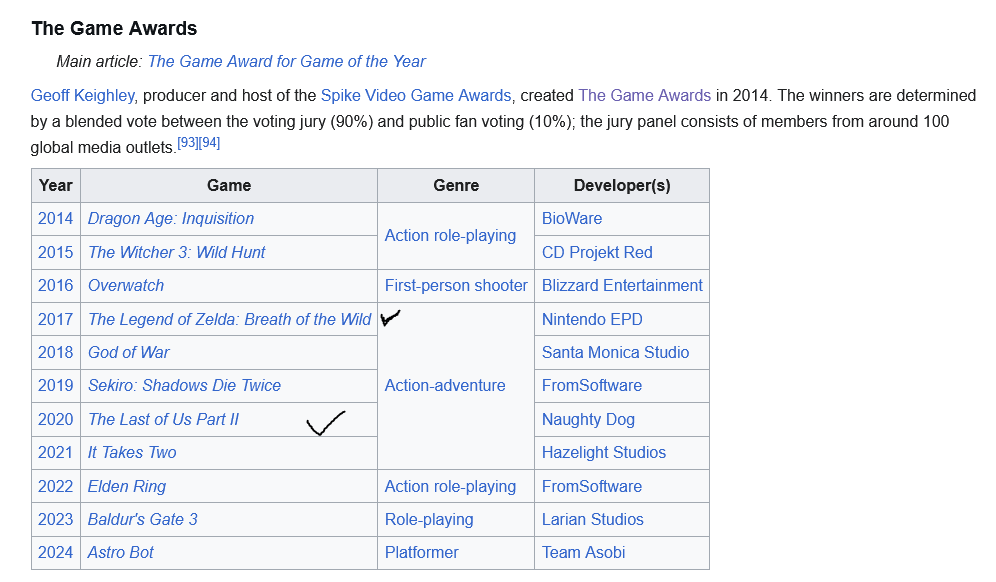Open The Last of Us Part II link

pos(163,419)
